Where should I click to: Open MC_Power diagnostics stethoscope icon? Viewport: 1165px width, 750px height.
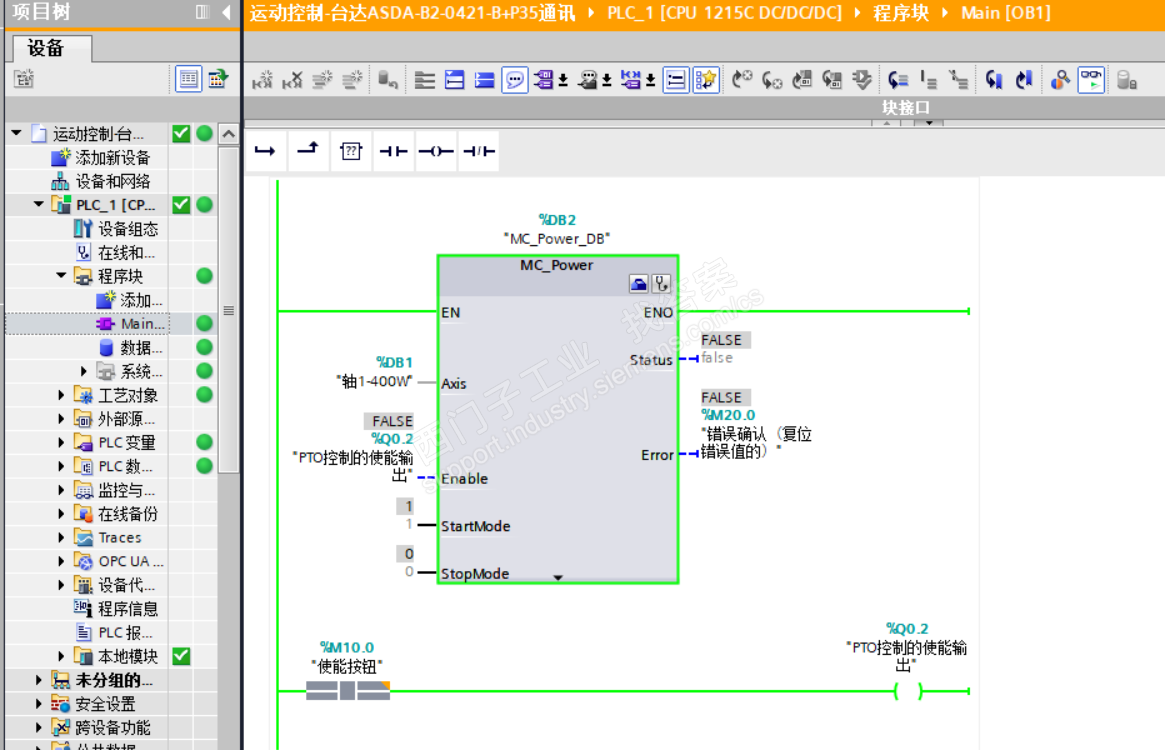661,284
